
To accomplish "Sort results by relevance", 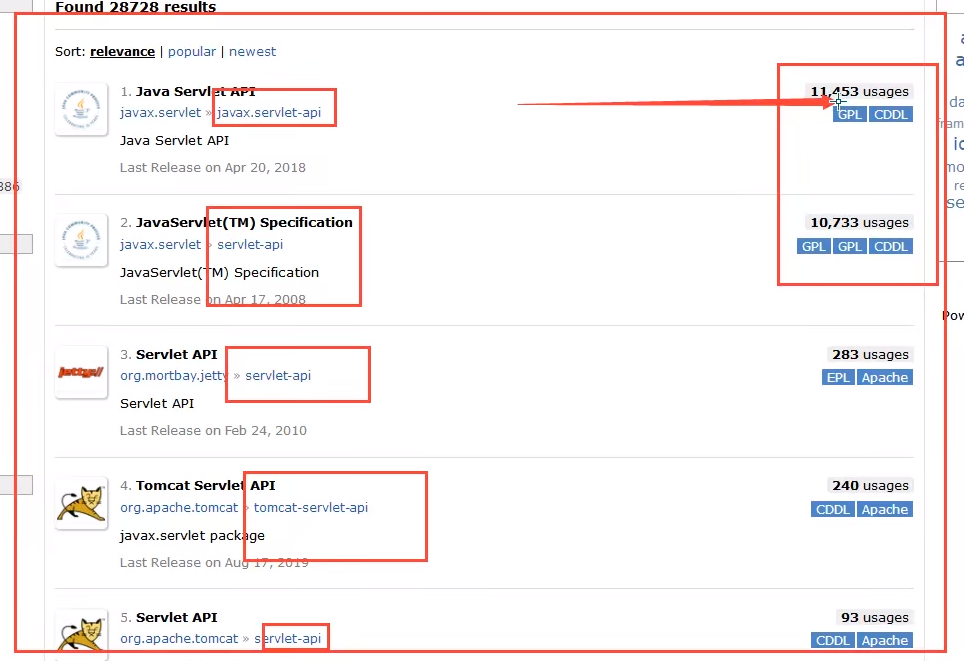I will [x=122, y=52].
